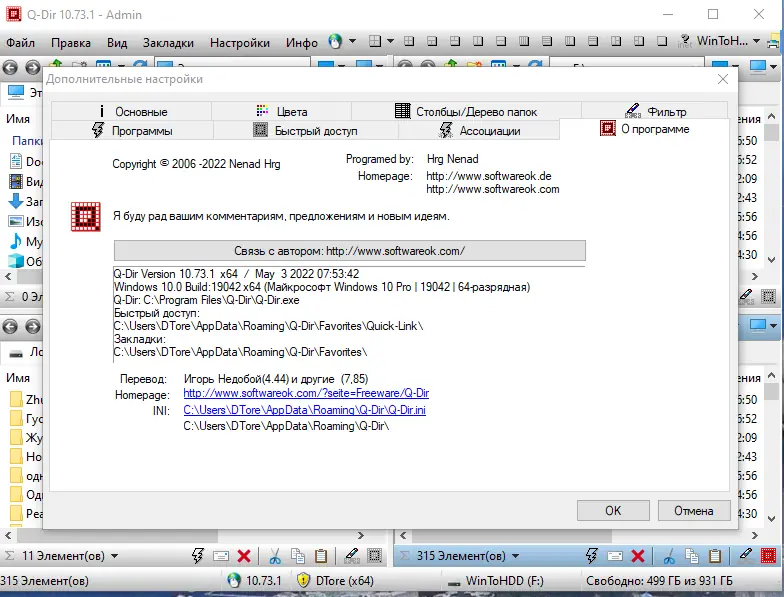Screen dimensions: 784x597
Task: Cut scissors icon in the blue 315 Элемент(ов) pane bar
Action: (669, 556)
